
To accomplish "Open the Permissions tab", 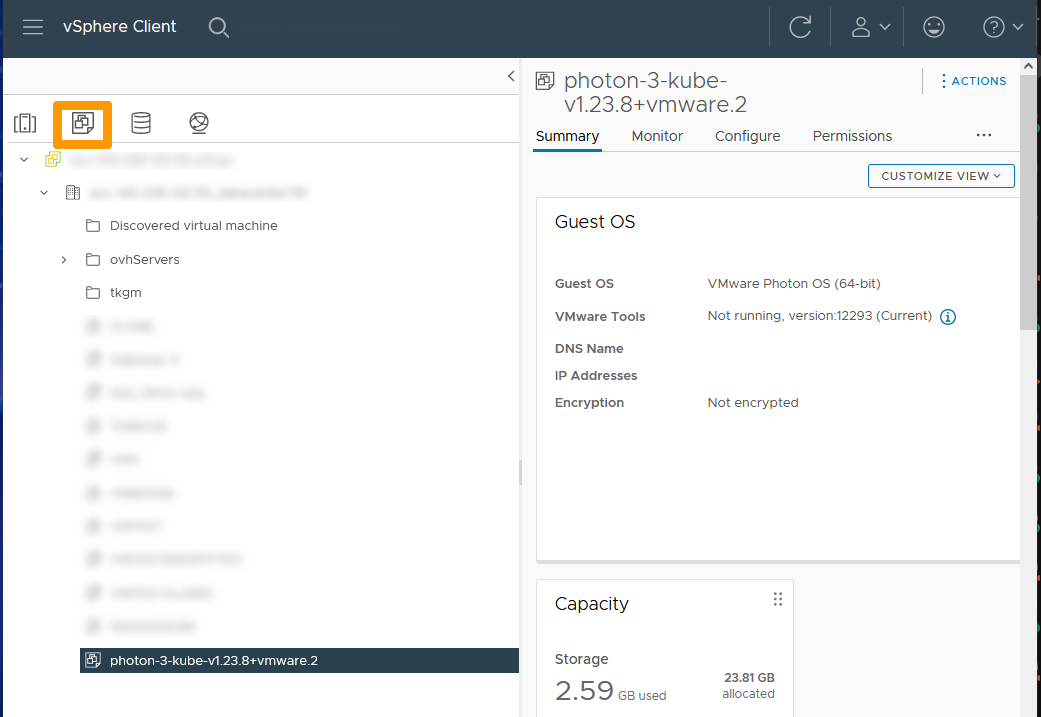I will pyautogui.click(x=852, y=136).
